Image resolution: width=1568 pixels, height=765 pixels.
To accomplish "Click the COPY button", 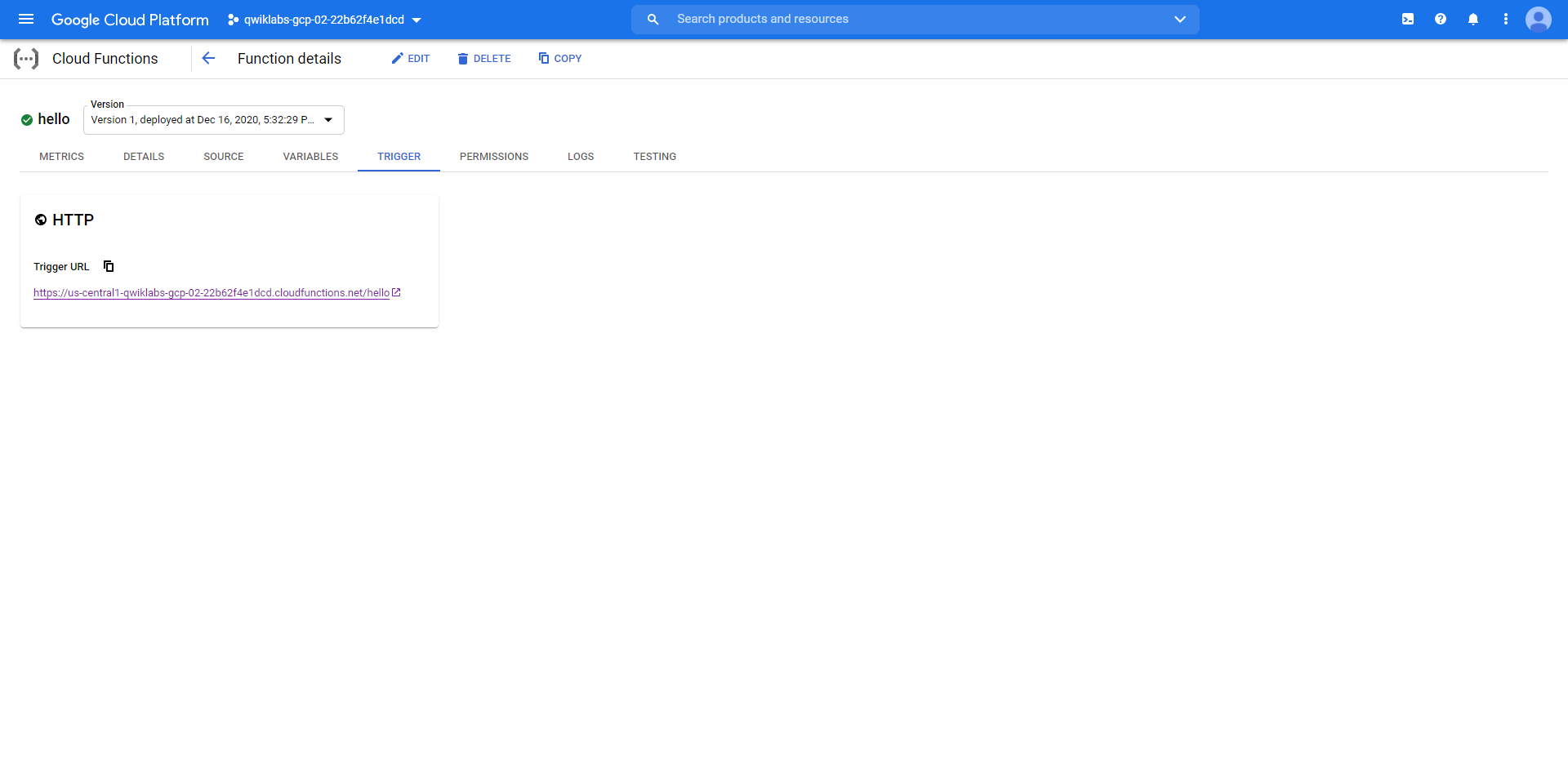I will (x=560, y=59).
